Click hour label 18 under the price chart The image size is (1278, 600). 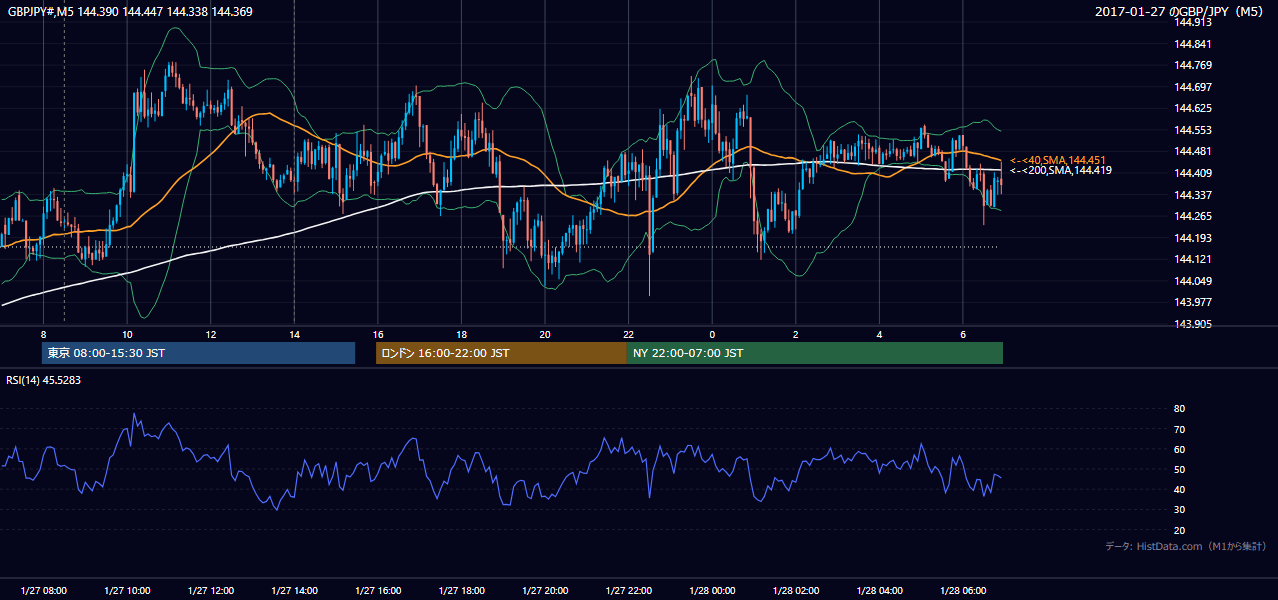coord(461,334)
